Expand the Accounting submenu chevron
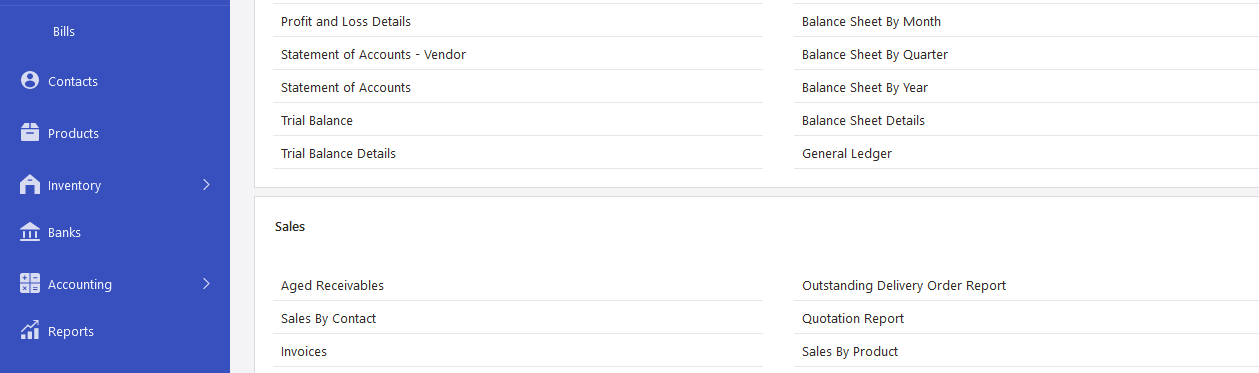 pos(206,284)
